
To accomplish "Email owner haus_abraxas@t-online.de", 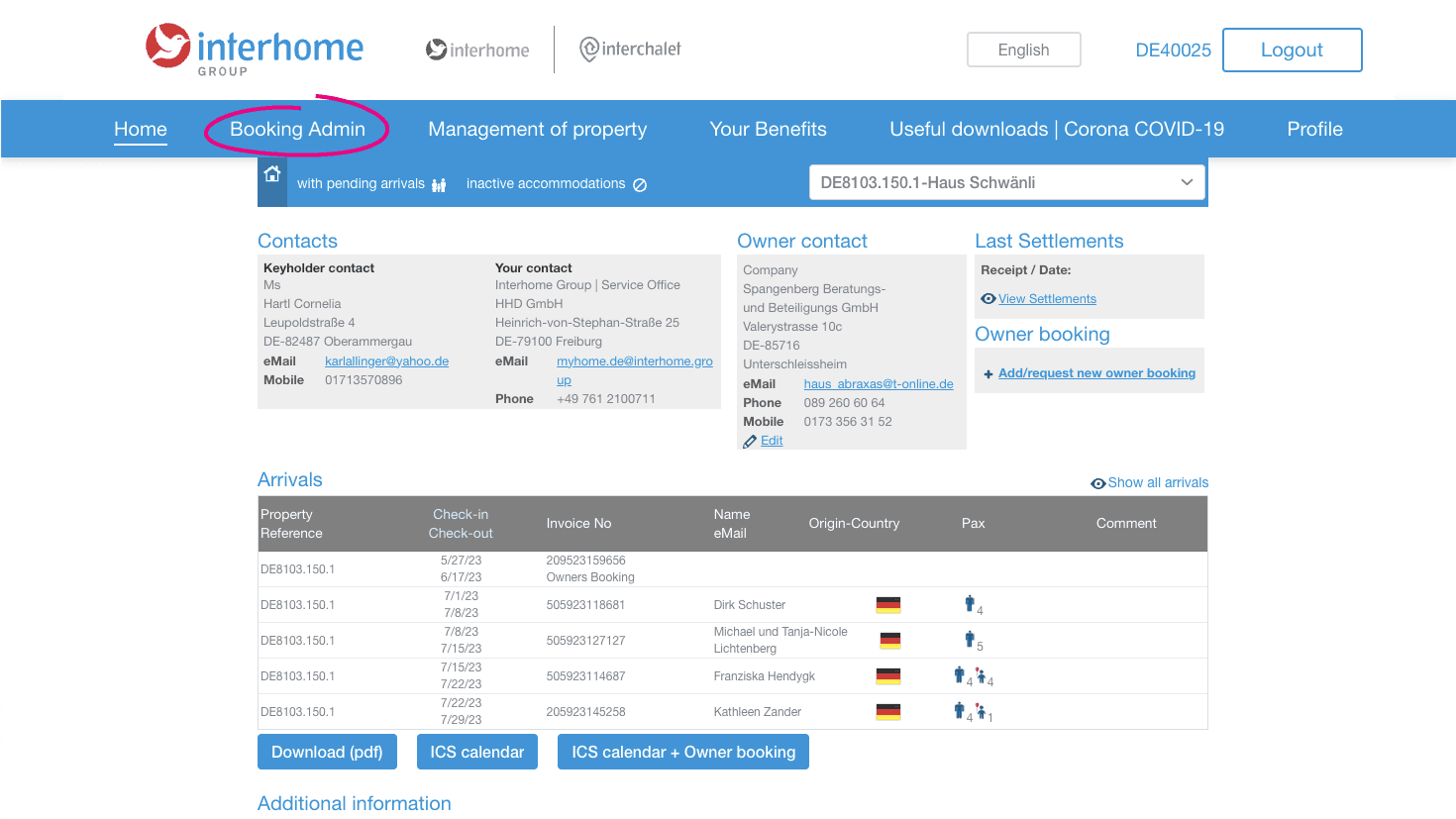I will (x=879, y=384).
